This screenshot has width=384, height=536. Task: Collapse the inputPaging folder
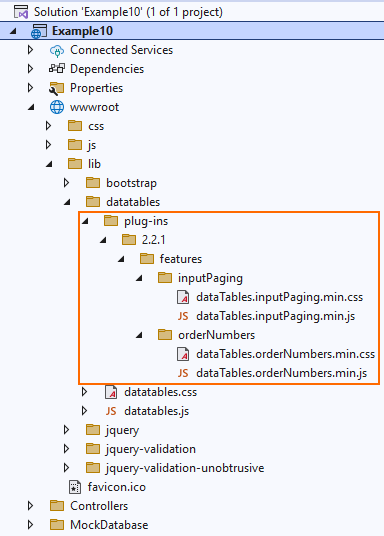pyautogui.click(x=140, y=278)
